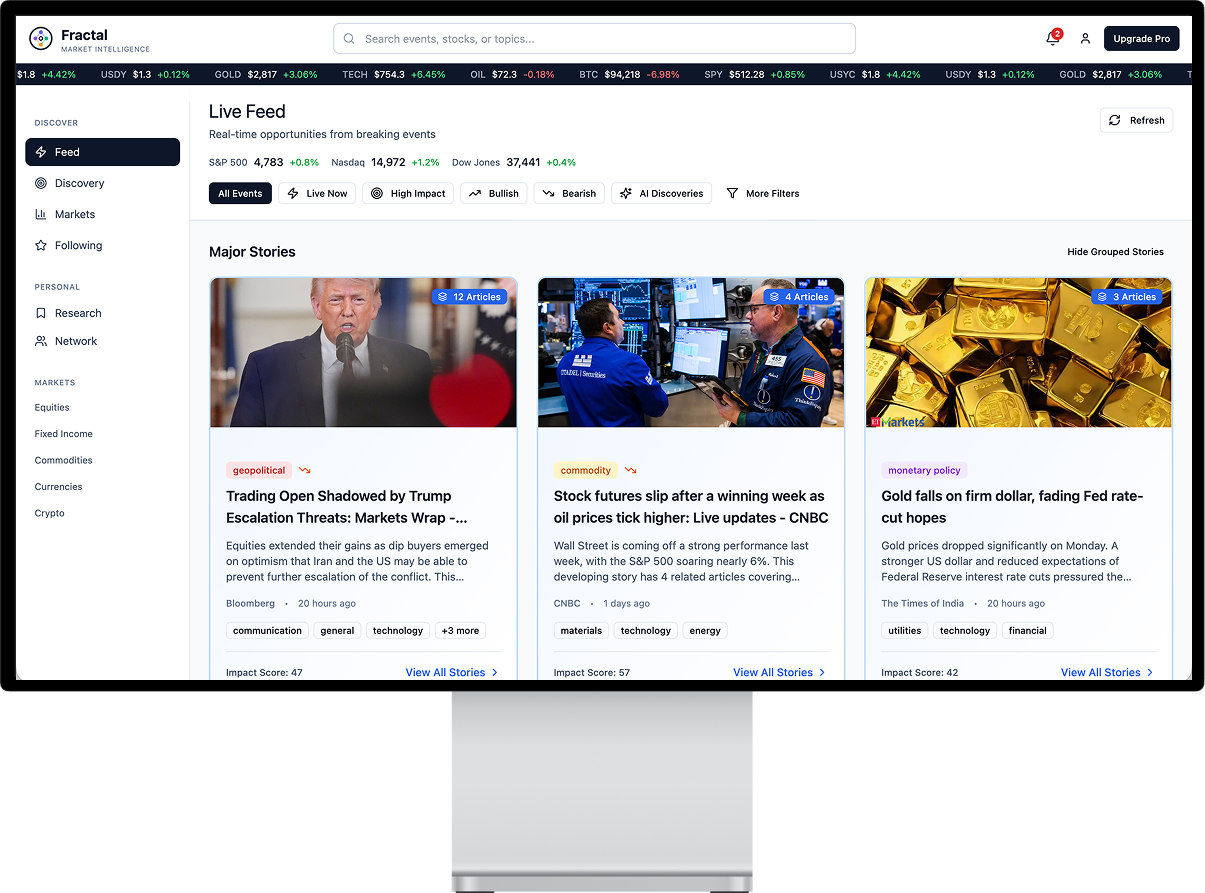
Task: Click the Markets bar chart icon
Action: click(41, 214)
